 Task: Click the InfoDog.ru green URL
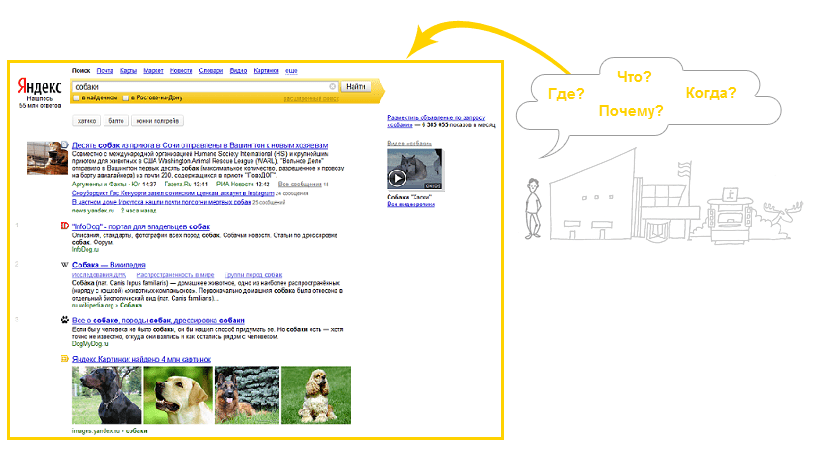85,250
